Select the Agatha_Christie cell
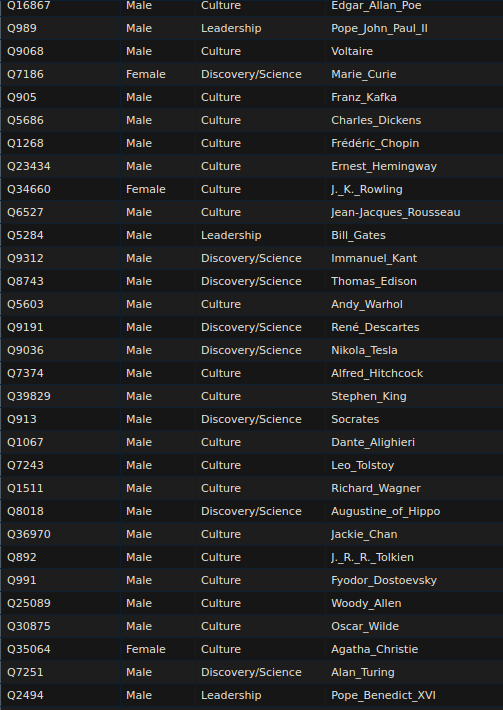Image resolution: width=503 pixels, height=710 pixels. coord(414,649)
